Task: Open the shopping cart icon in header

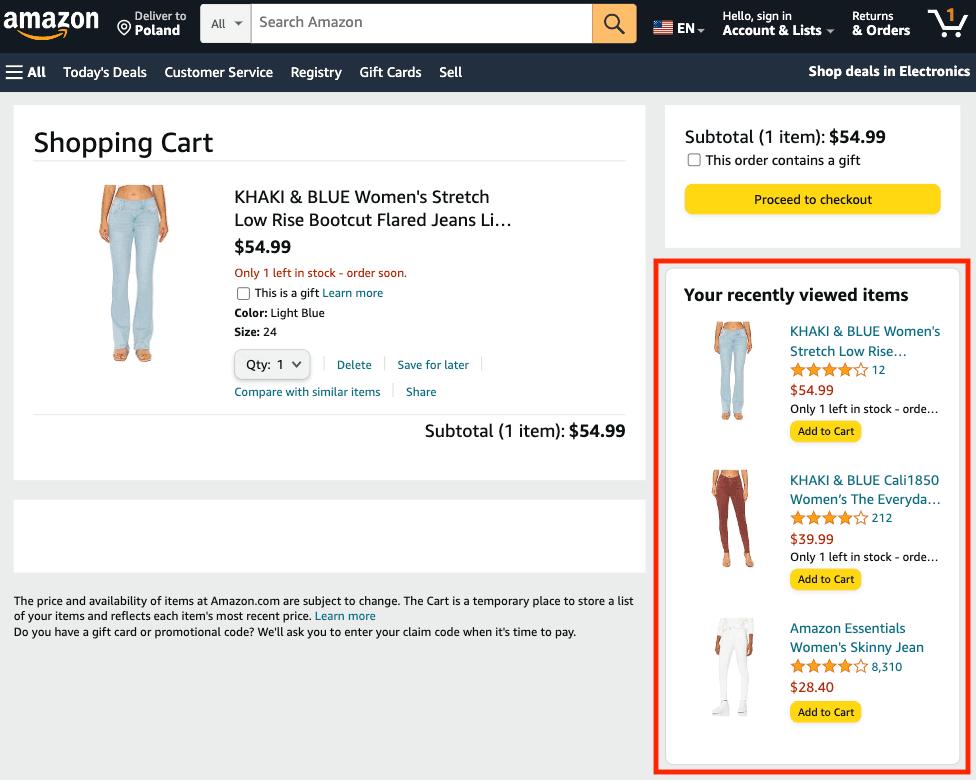Action: click(x=946, y=22)
